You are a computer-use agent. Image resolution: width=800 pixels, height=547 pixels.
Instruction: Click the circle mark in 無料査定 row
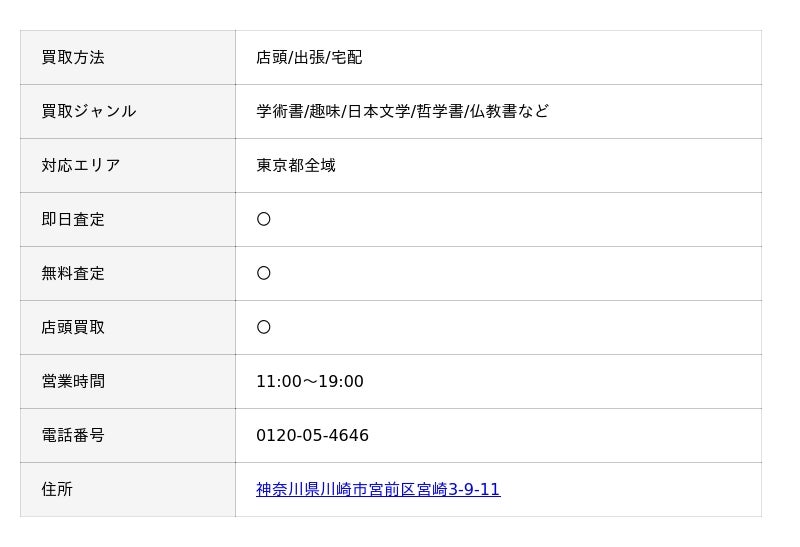tap(264, 274)
